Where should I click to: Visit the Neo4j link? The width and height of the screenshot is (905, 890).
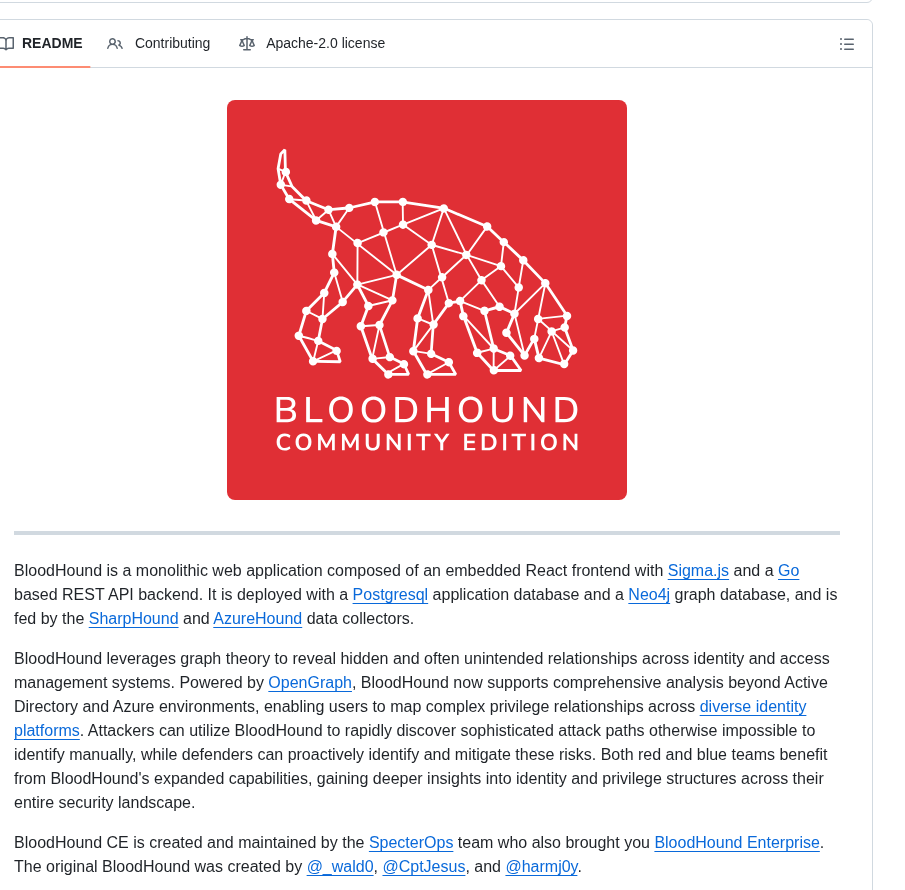649,595
